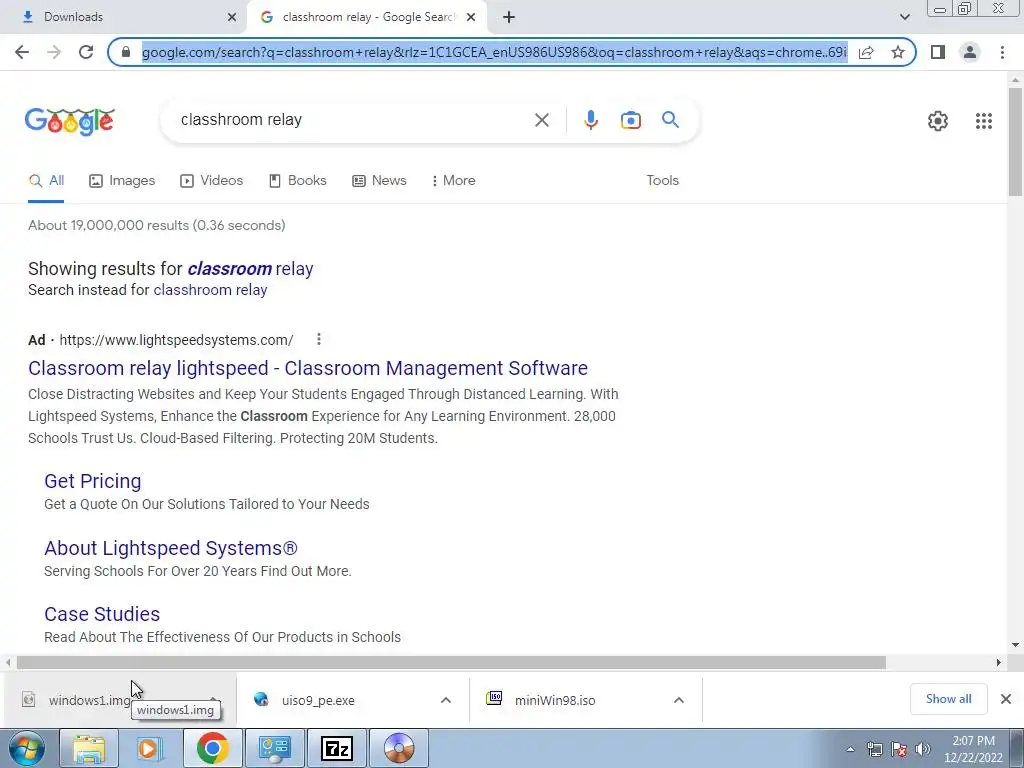Open the disc program taskbar icon
Screen dimensions: 1024x768
pos(399,748)
